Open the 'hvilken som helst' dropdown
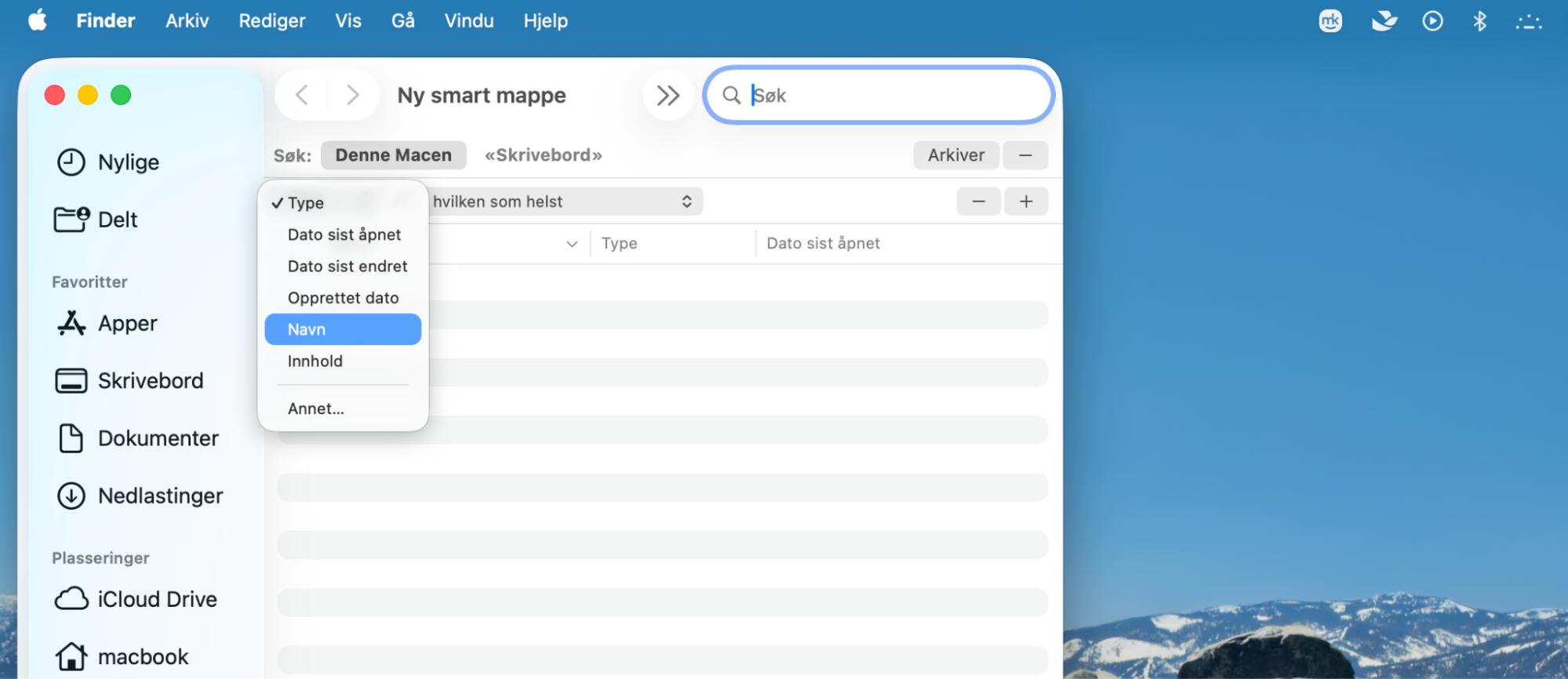 click(x=563, y=202)
